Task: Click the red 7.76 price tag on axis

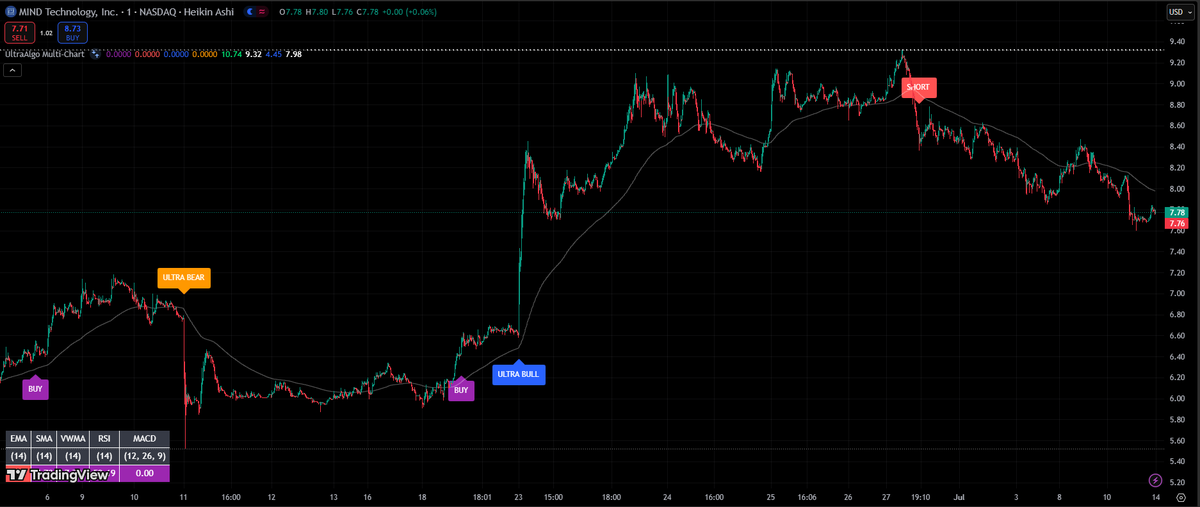Action: click(1177, 223)
